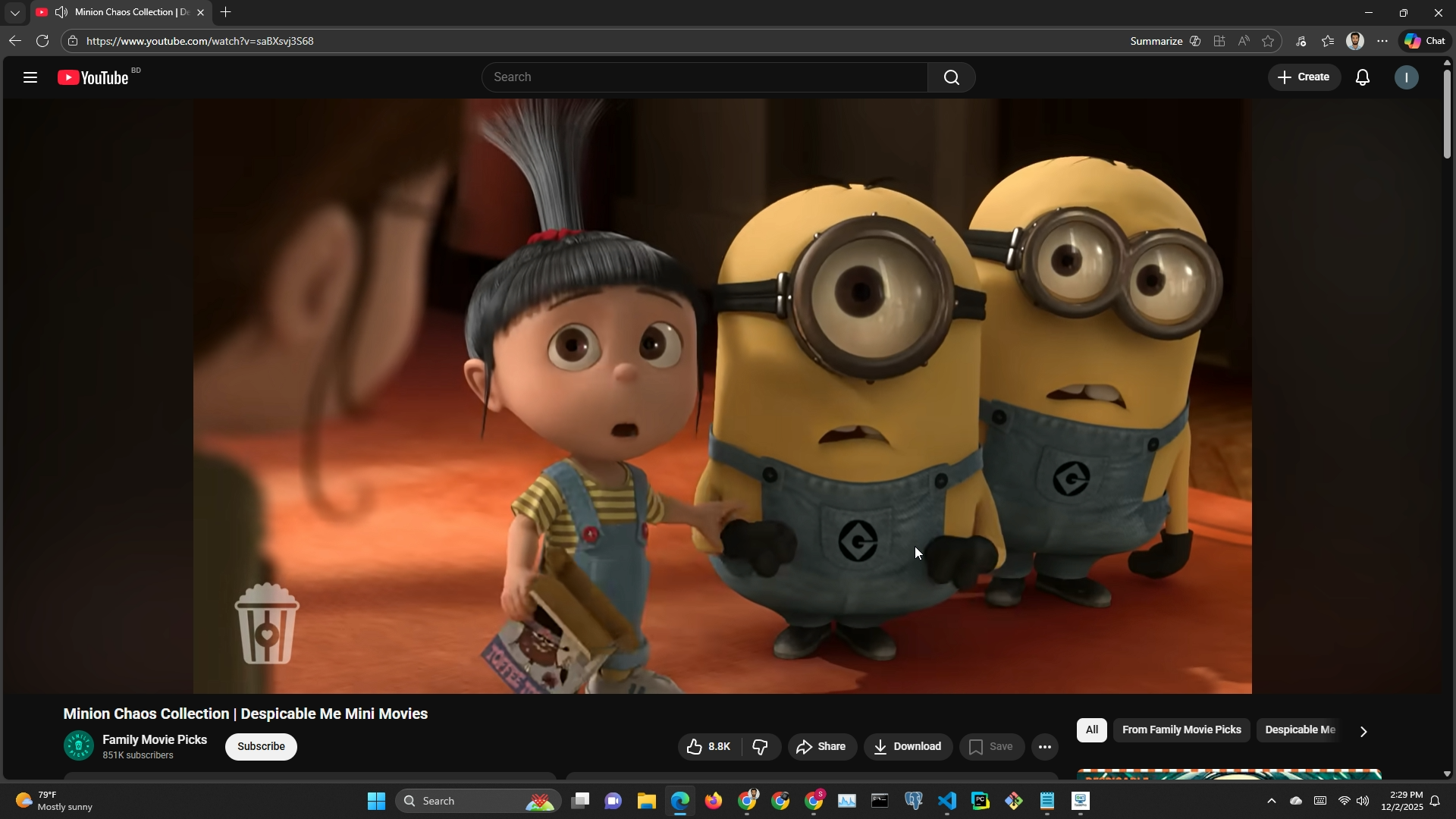
Task: Open YouTube notifications bell
Action: [x=1362, y=77]
